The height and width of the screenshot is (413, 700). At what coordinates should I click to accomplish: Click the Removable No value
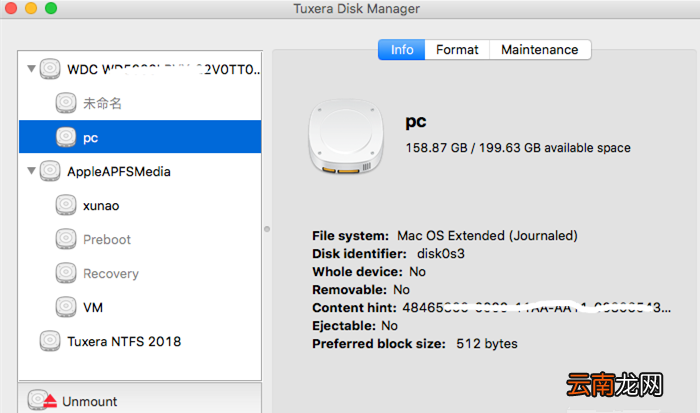pyautogui.click(x=401, y=290)
